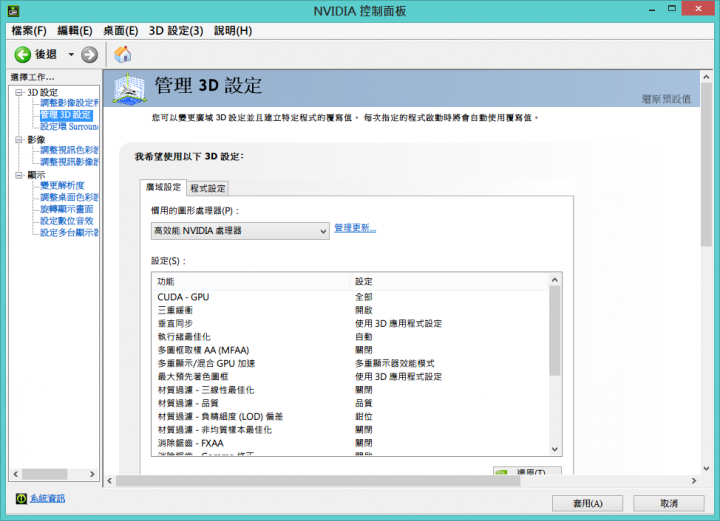This screenshot has height=521, width=720.
Task: Click the NVIDIA app icon in title bar
Action: [x=14, y=10]
